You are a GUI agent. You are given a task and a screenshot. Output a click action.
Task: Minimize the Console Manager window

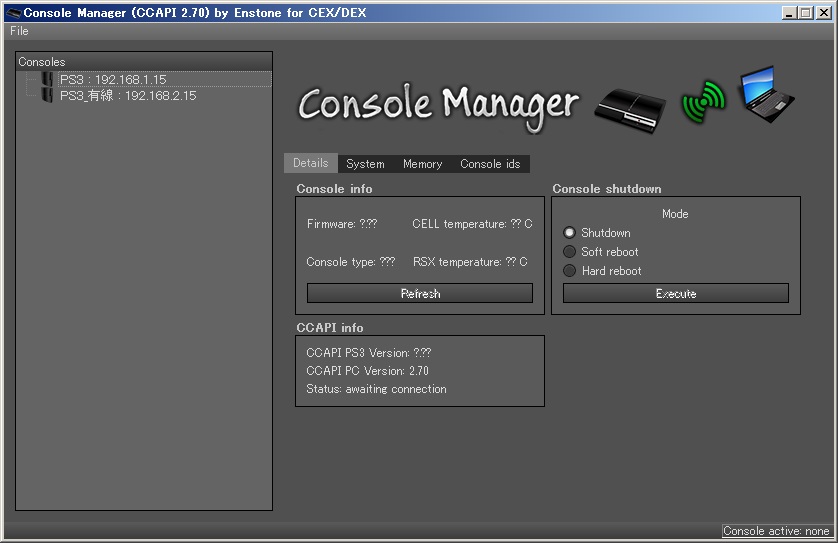(789, 13)
